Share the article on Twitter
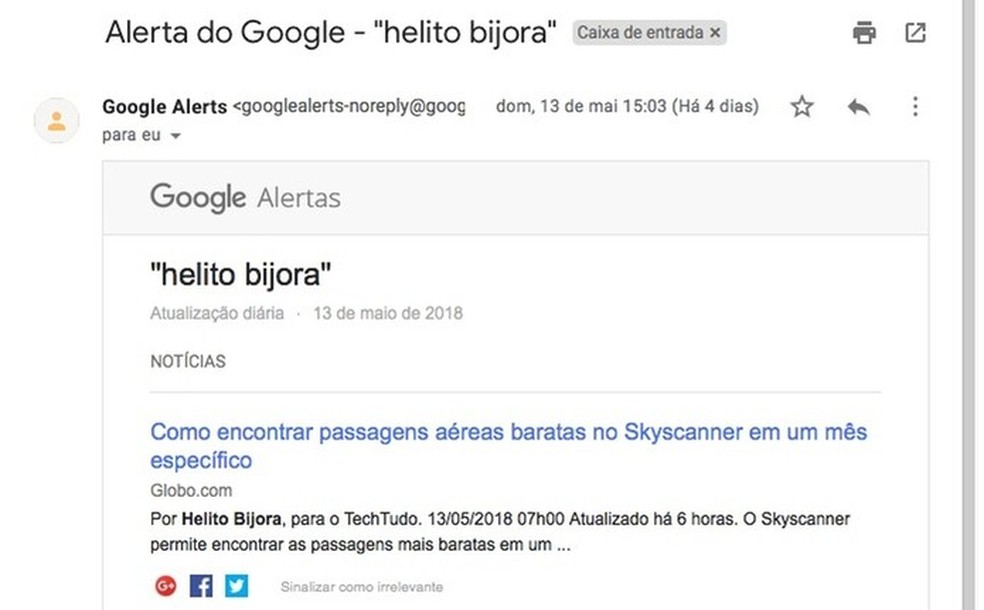Screen dimensions: 984x610 [236, 585]
